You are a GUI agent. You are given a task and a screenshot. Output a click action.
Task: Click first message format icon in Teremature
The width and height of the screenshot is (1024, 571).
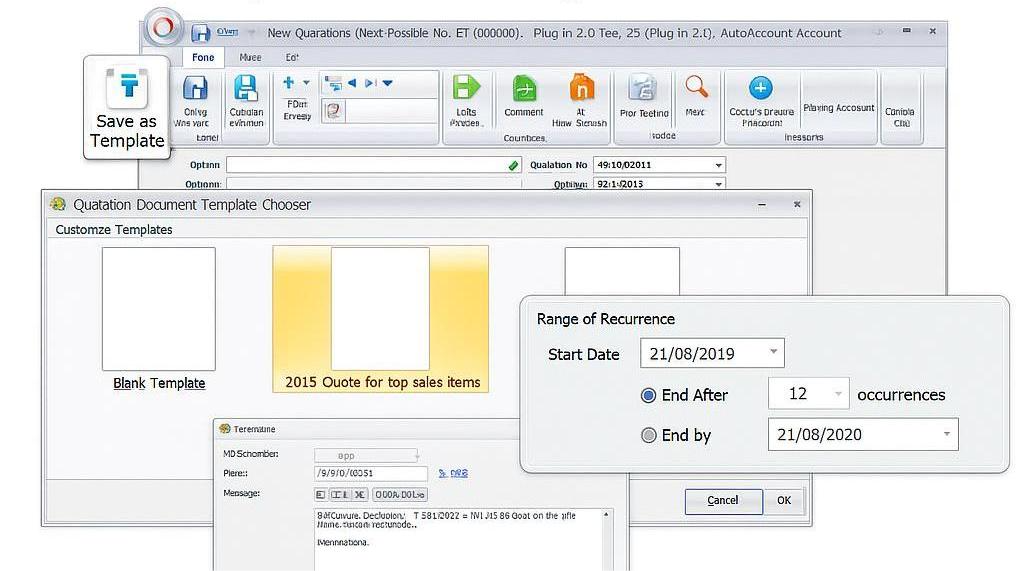pyautogui.click(x=320, y=495)
